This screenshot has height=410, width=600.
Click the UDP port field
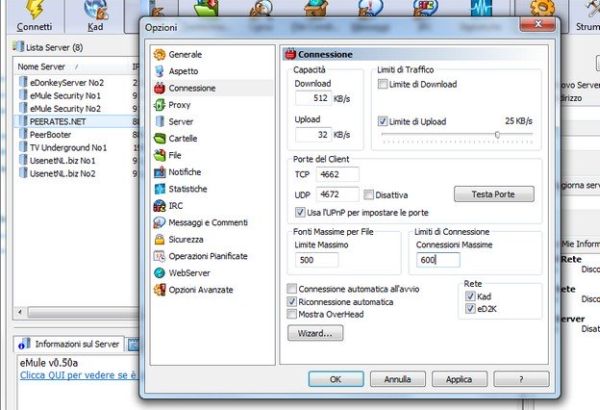click(338, 194)
